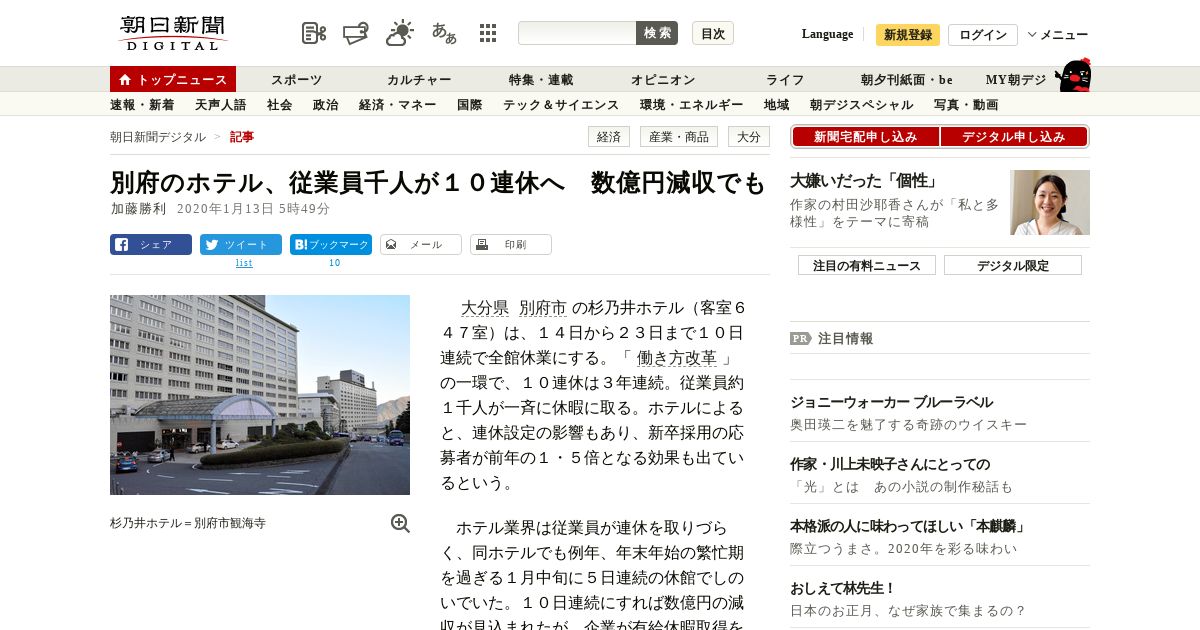Switch to デジタル限定 tab
This screenshot has height=630, width=1200.
tap(1013, 265)
